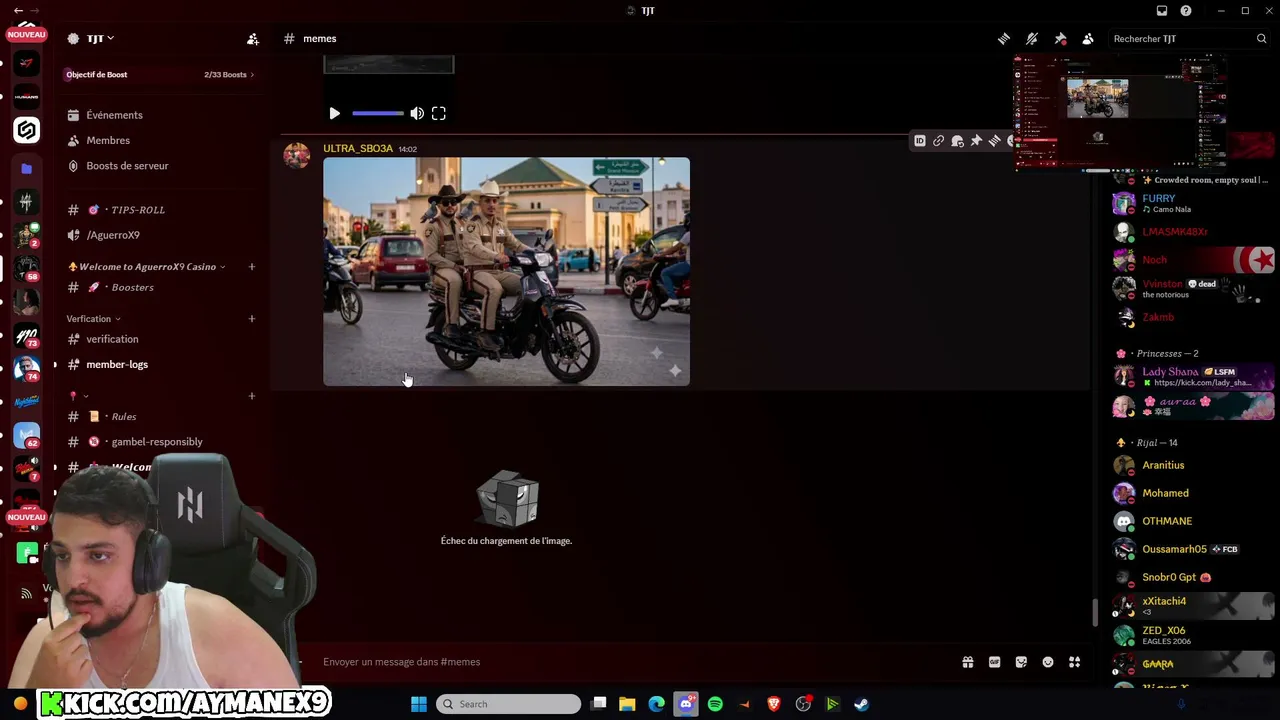Open the member-logs channel

[117, 365]
